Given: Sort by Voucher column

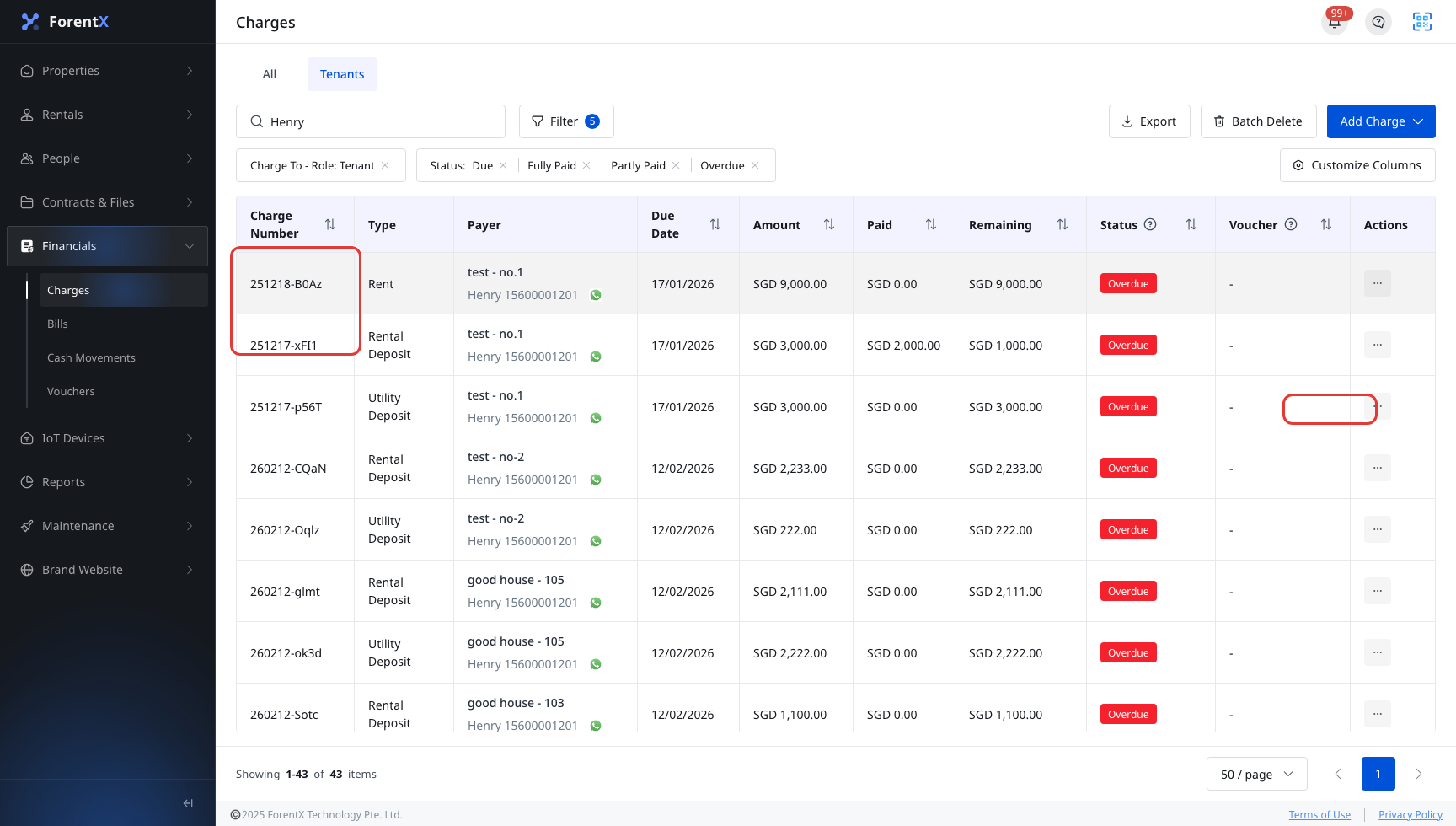Looking at the screenshot, I should [x=1326, y=224].
